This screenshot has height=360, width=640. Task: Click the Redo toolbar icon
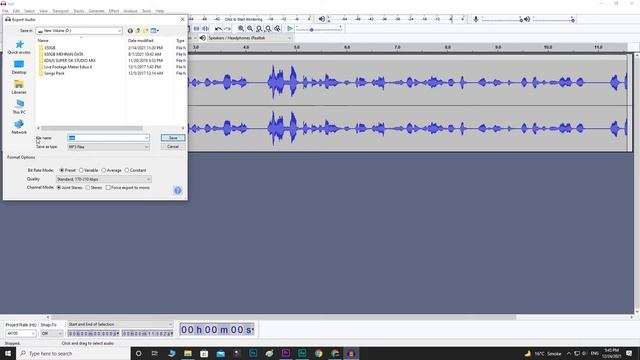click(227, 29)
